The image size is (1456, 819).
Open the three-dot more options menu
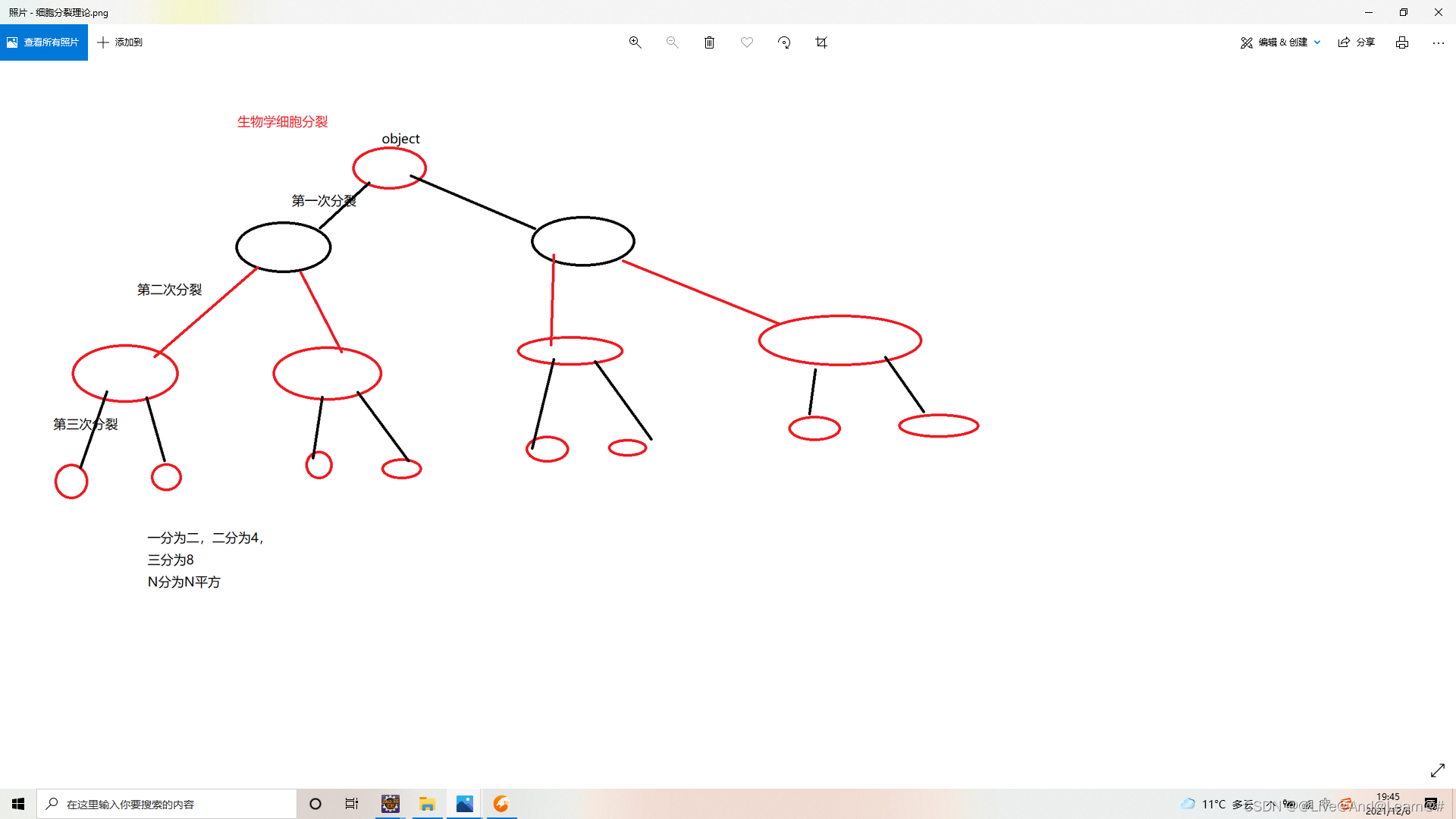[1439, 42]
